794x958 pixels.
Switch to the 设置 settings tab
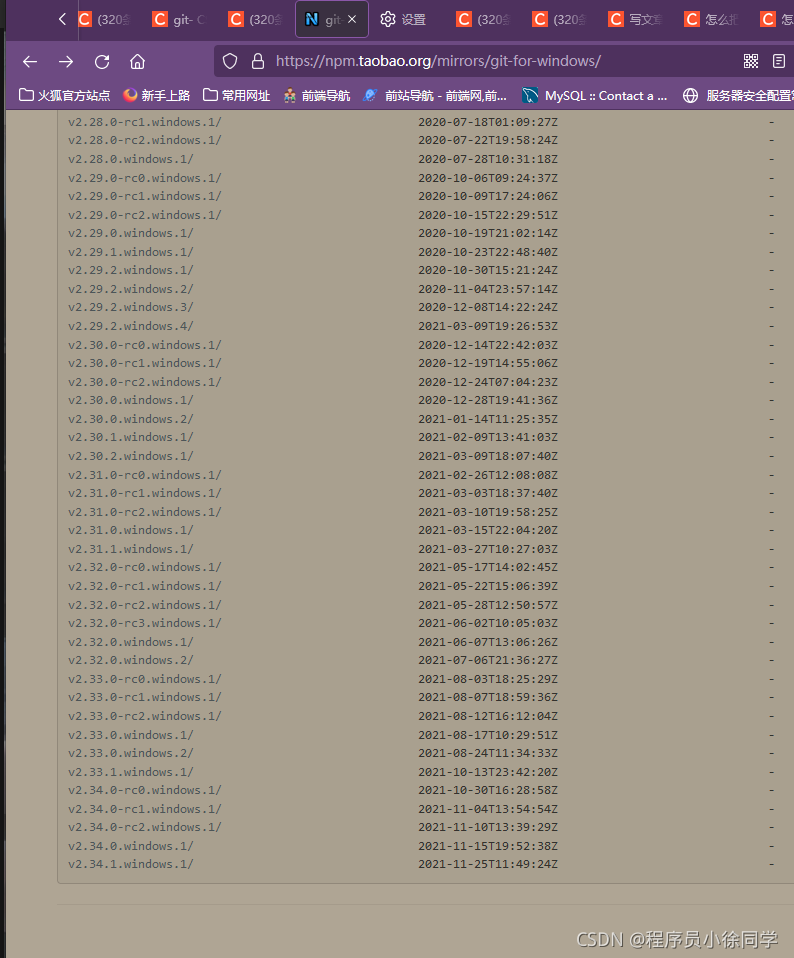tap(404, 20)
